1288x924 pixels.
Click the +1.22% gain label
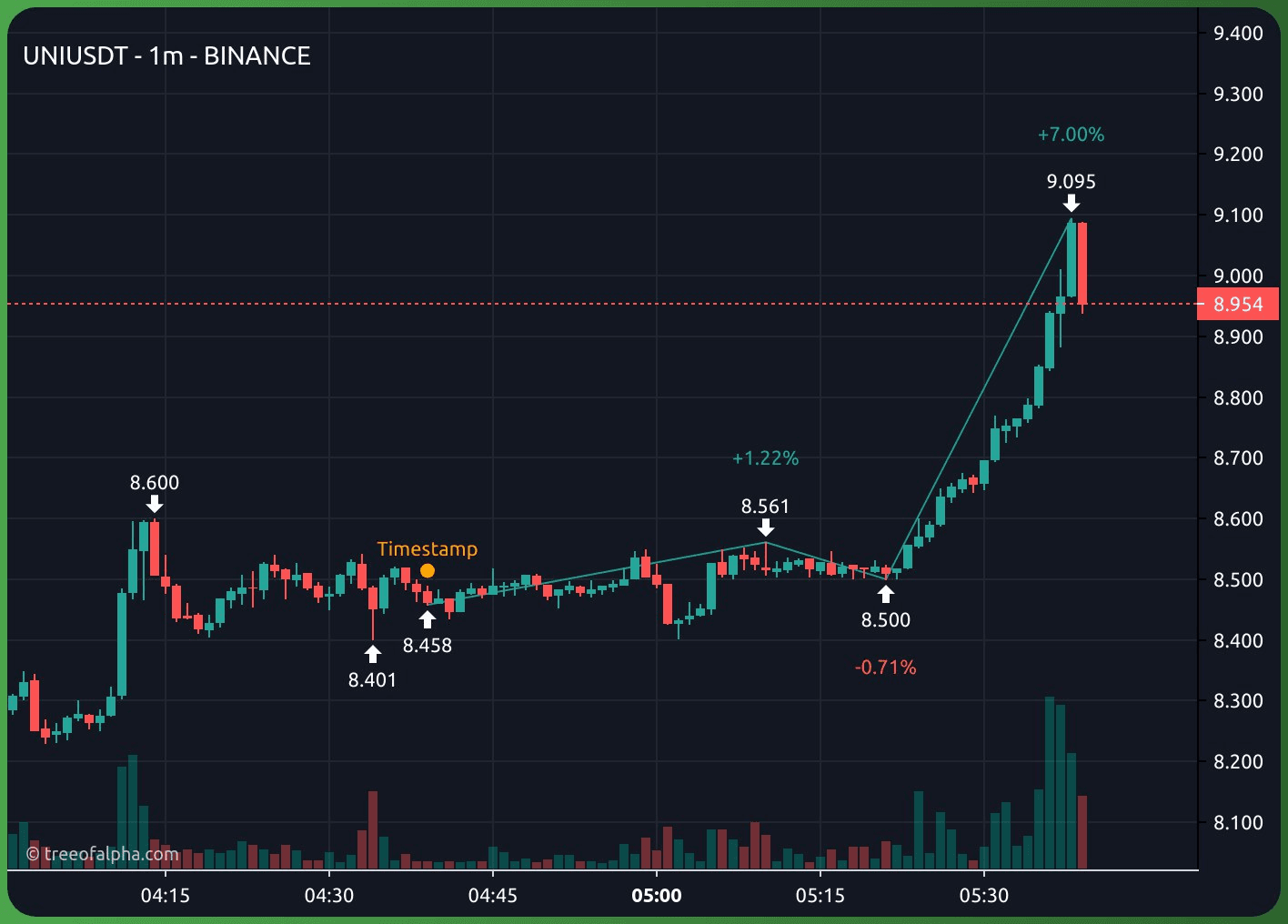click(766, 458)
